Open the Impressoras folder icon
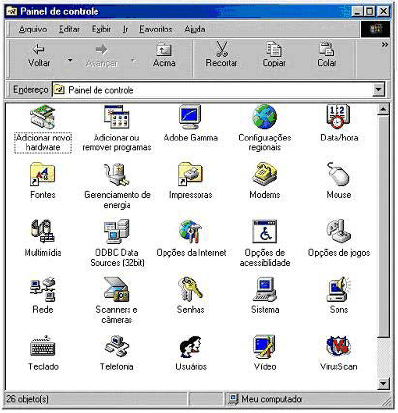Viewport: 398px width, 413px height. [x=190, y=174]
